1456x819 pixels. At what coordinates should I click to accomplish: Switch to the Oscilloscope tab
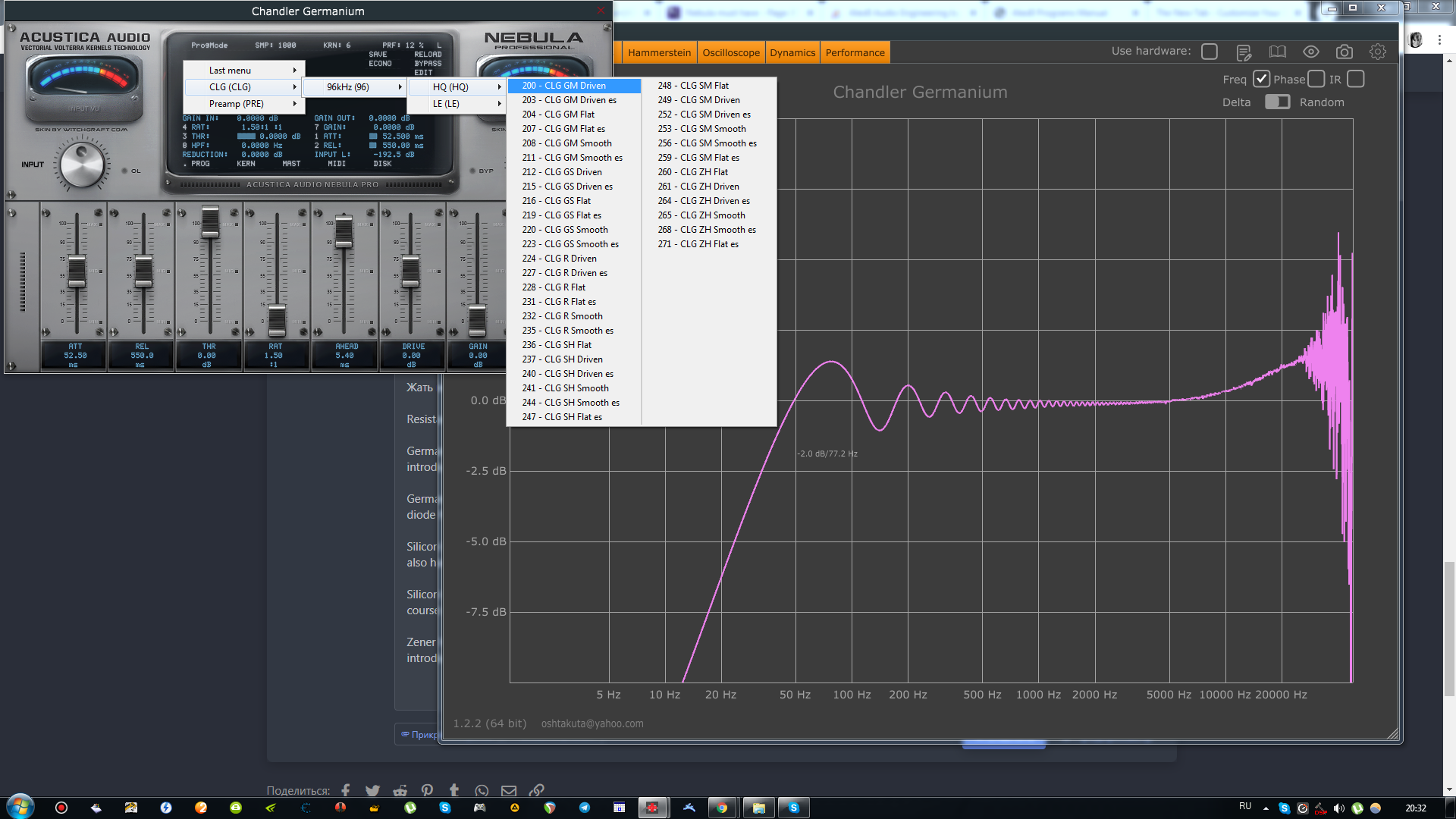click(x=731, y=53)
